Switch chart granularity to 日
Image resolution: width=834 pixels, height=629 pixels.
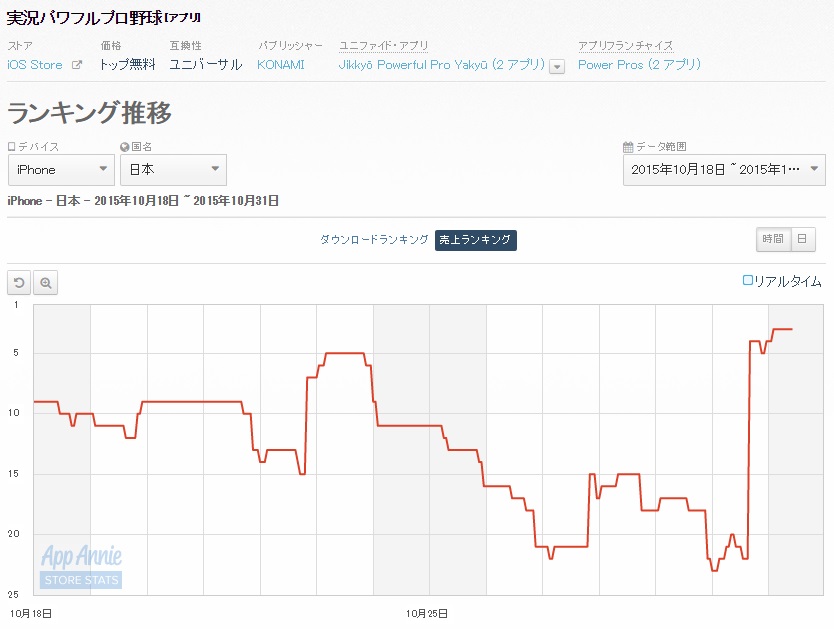pyautogui.click(x=803, y=239)
